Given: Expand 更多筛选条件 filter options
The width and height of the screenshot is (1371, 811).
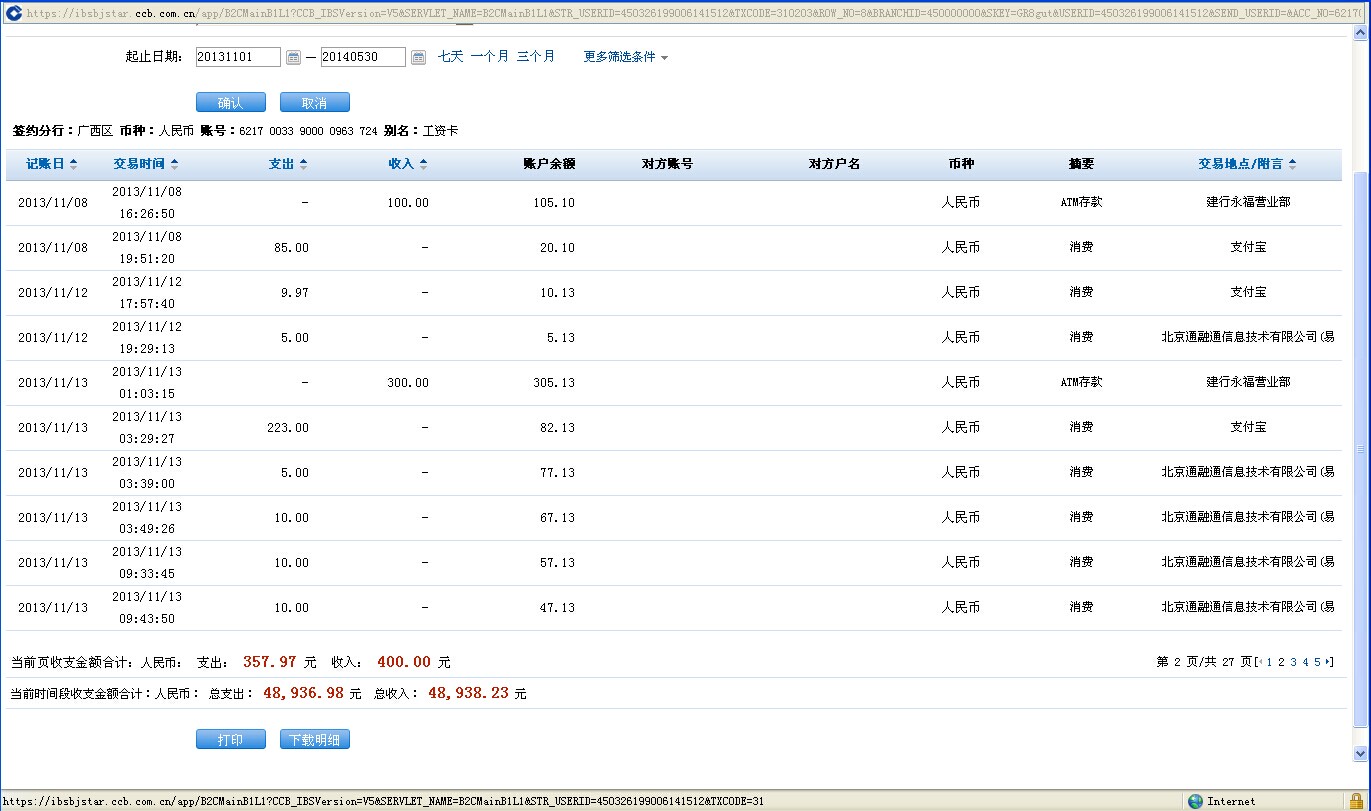Looking at the screenshot, I should (625, 57).
